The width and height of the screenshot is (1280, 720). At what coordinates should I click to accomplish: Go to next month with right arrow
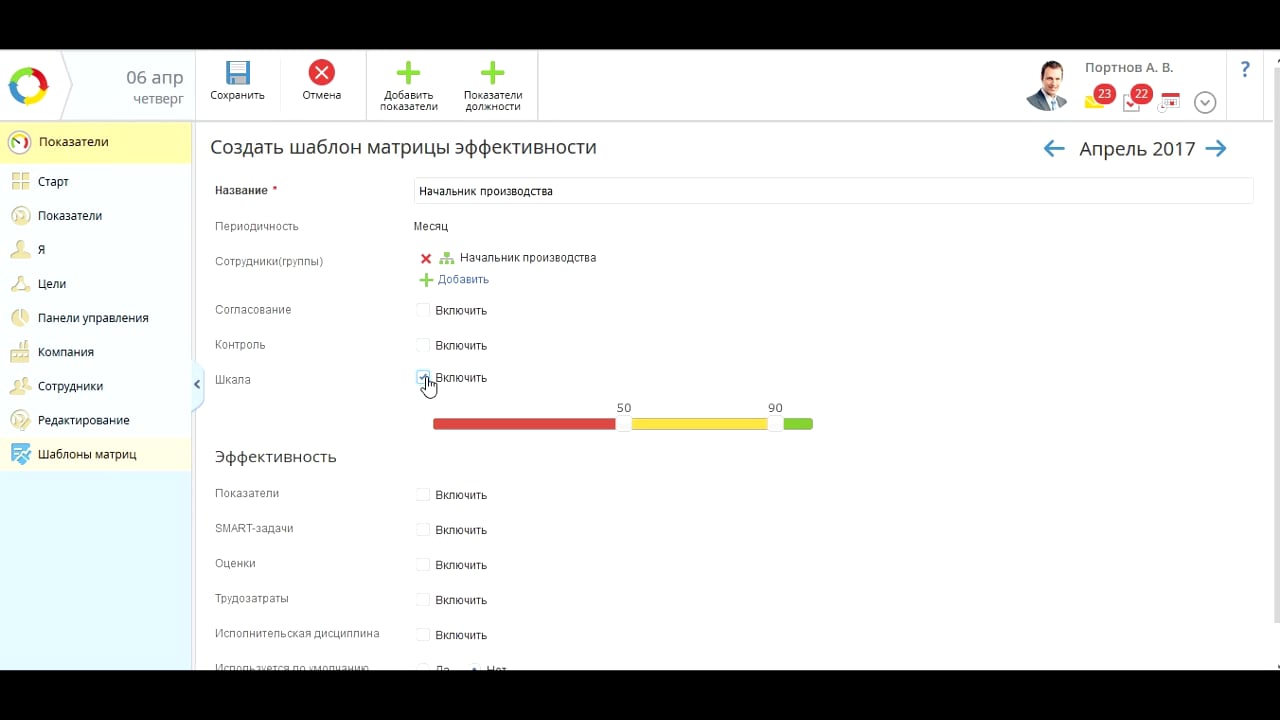[1216, 149]
